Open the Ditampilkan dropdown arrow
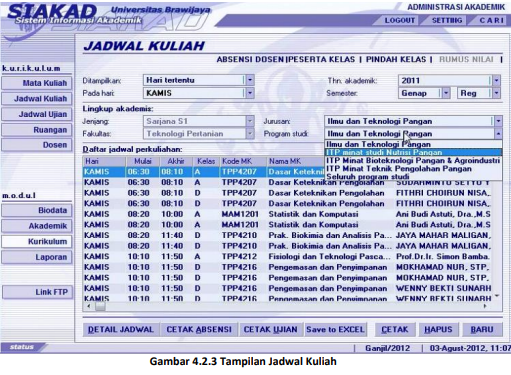Viewport: 511px width, 375px height. (250, 80)
